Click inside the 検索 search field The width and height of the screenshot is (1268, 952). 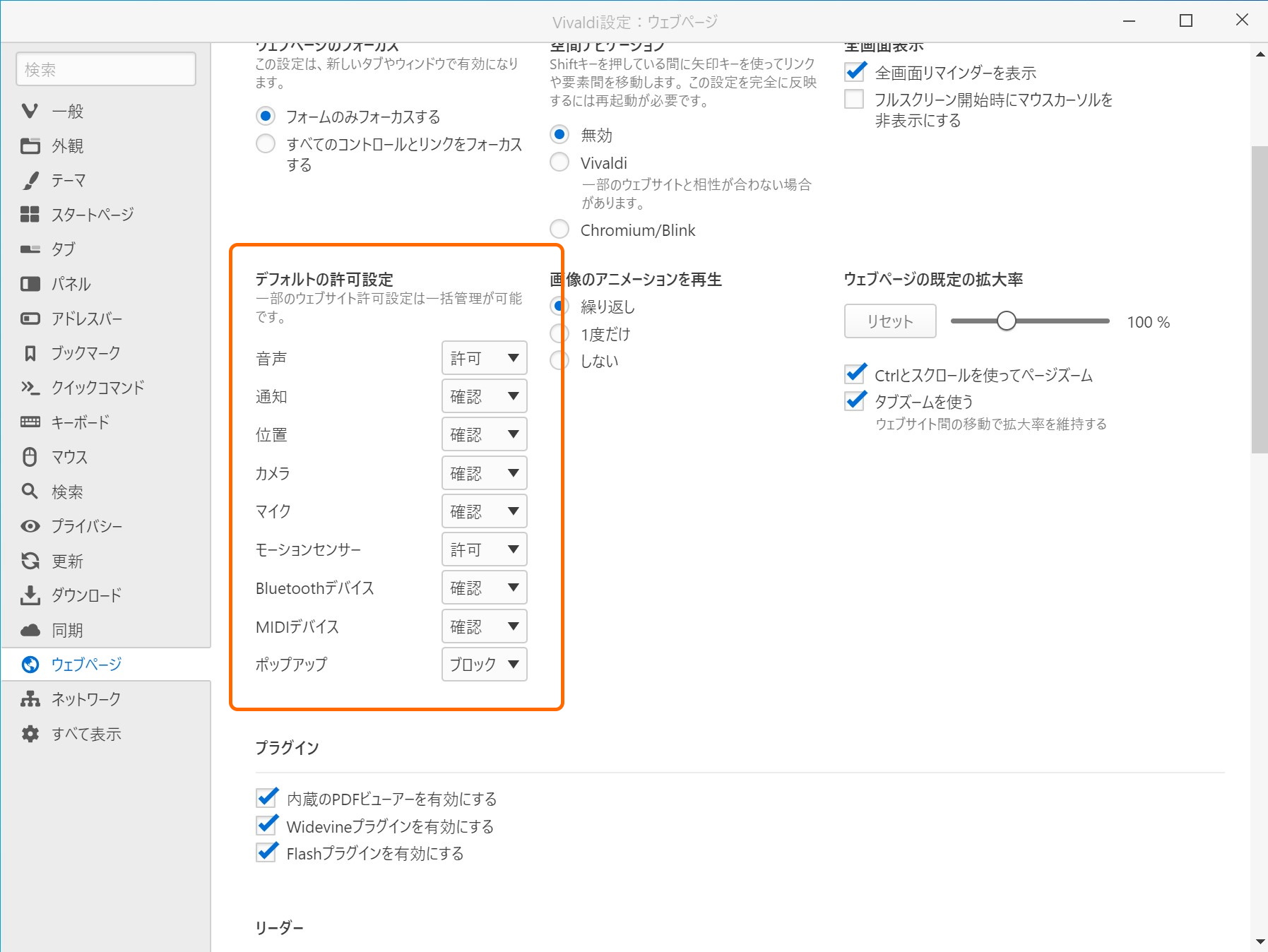pyautogui.click(x=105, y=69)
